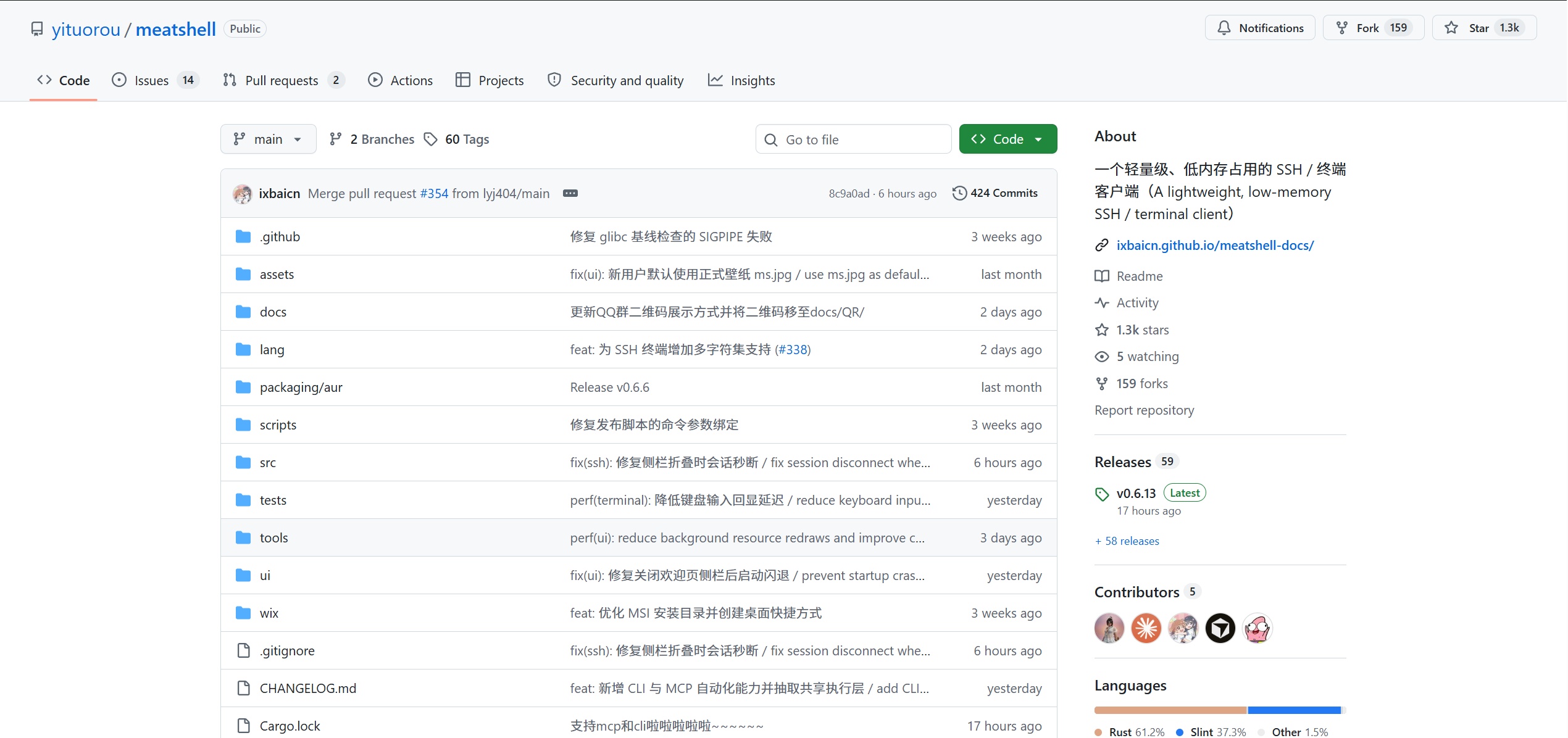Image resolution: width=1568 pixels, height=738 pixels.
Task: Open the wix folder icon
Action: [x=243, y=613]
